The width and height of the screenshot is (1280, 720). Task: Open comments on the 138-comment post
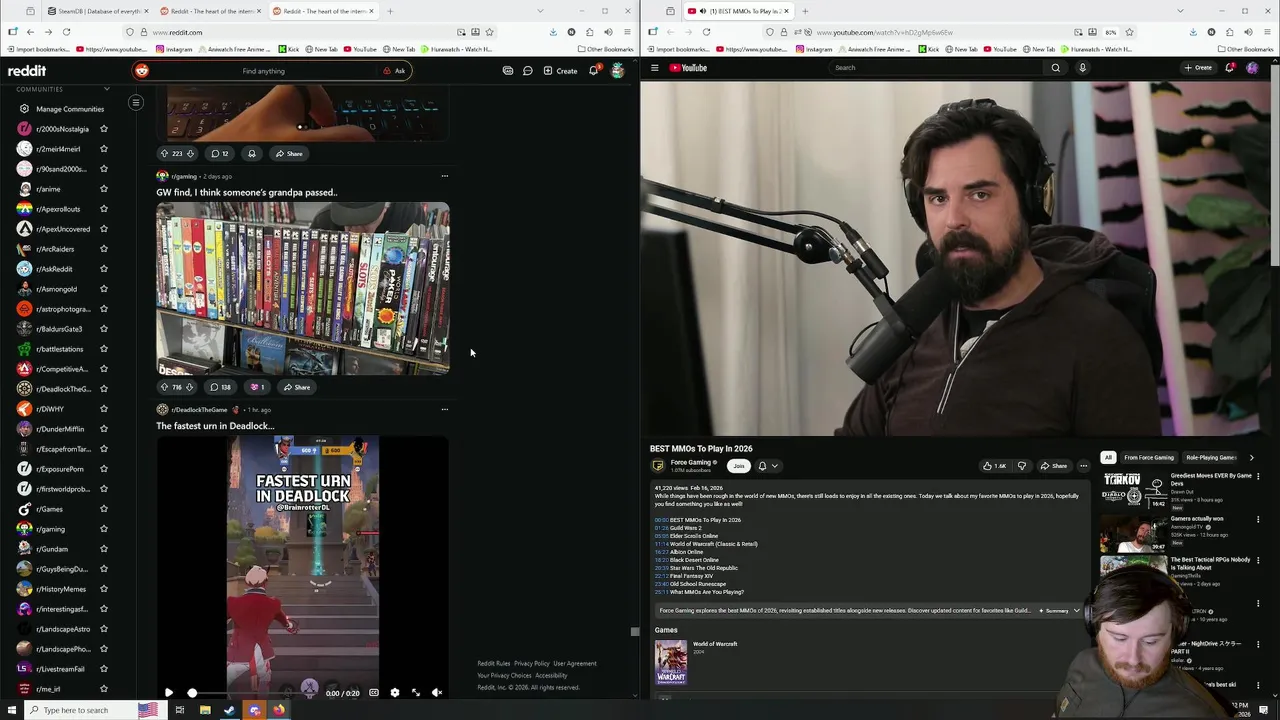tap(220, 387)
